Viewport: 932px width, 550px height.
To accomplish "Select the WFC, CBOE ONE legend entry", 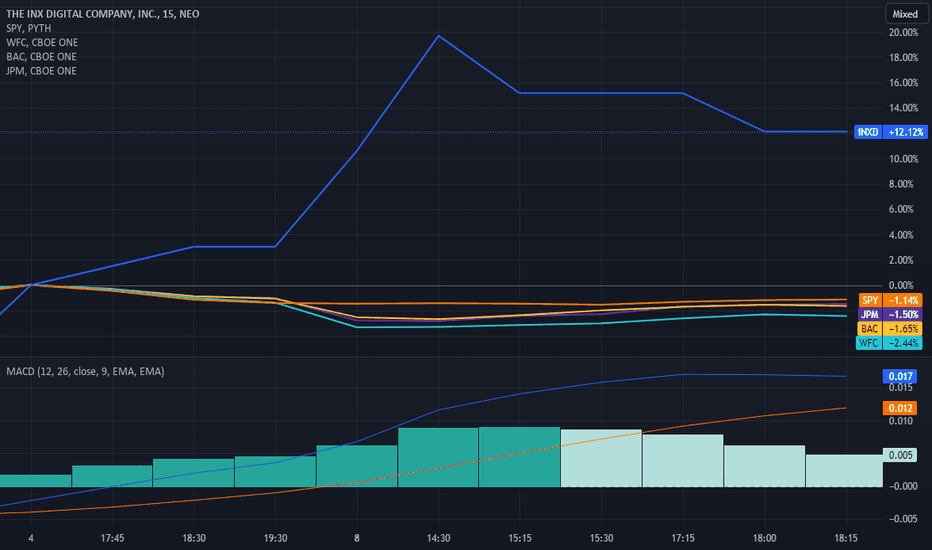I will pos(42,42).
